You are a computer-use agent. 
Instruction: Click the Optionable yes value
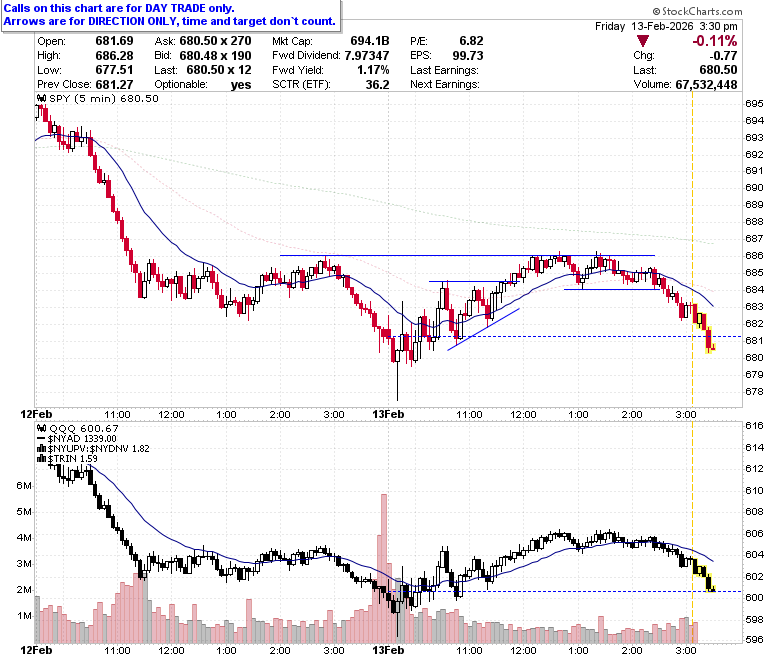tap(241, 85)
